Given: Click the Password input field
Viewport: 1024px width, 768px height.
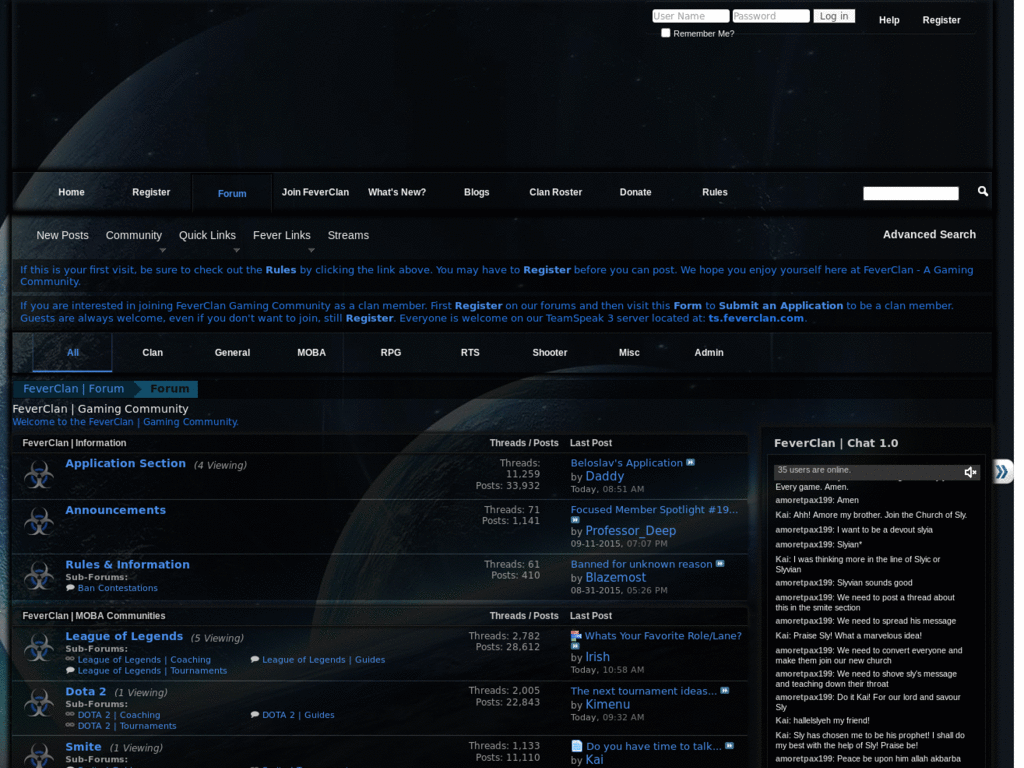Looking at the screenshot, I should [771, 16].
